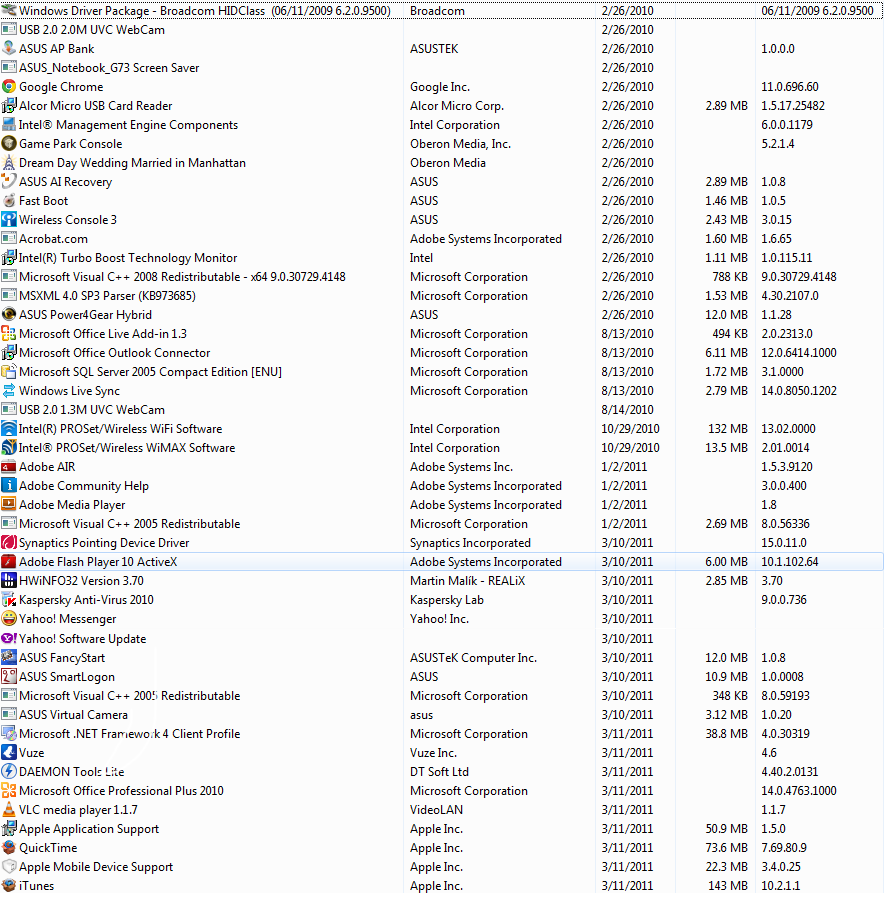The image size is (884, 900).
Task: Select the Apple Application Support name
Action: coord(89,829)
